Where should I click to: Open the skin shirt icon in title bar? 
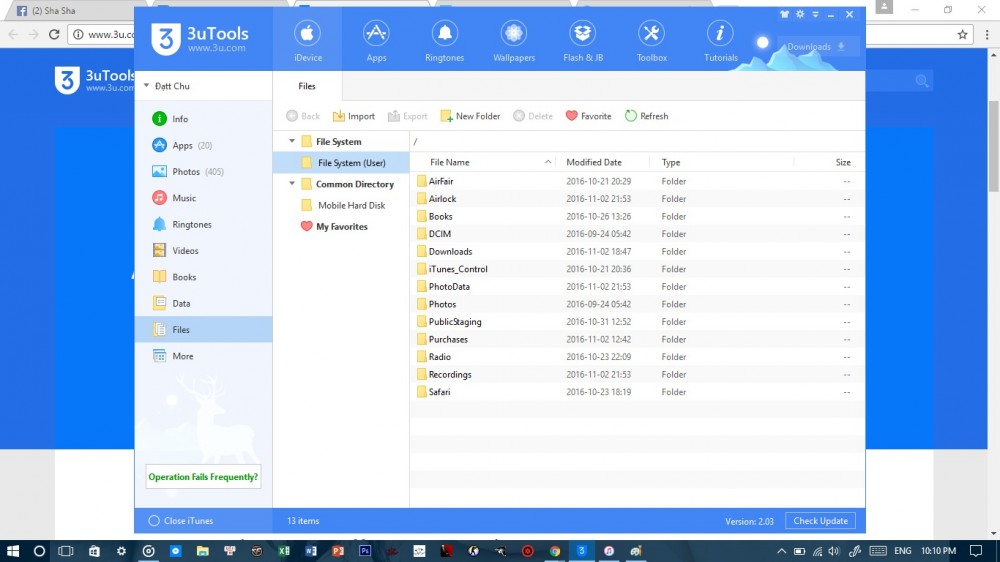784,14
